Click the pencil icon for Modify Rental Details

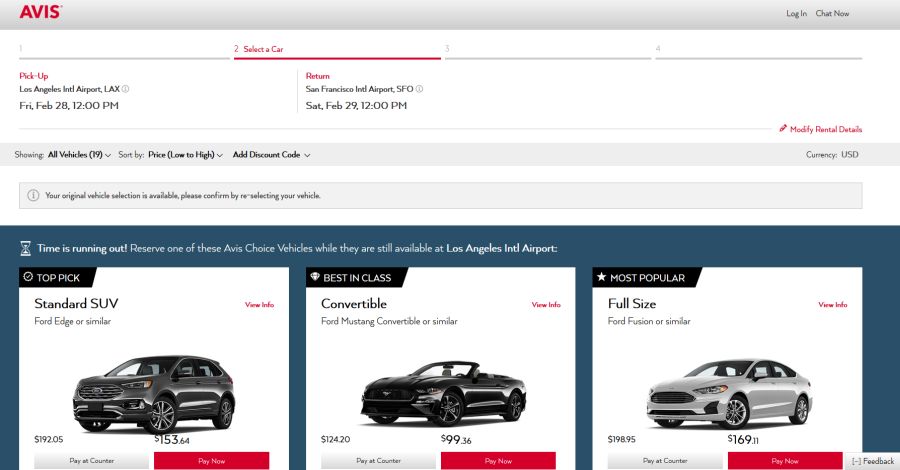pyautogui.click(x=783, y=129)
